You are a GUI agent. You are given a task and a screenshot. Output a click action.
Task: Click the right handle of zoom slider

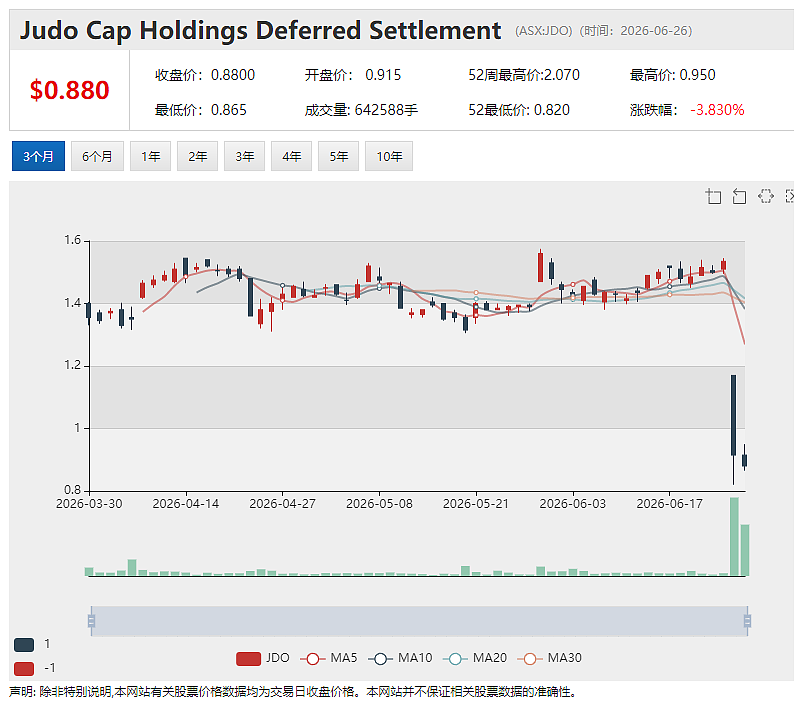point(748,621)
